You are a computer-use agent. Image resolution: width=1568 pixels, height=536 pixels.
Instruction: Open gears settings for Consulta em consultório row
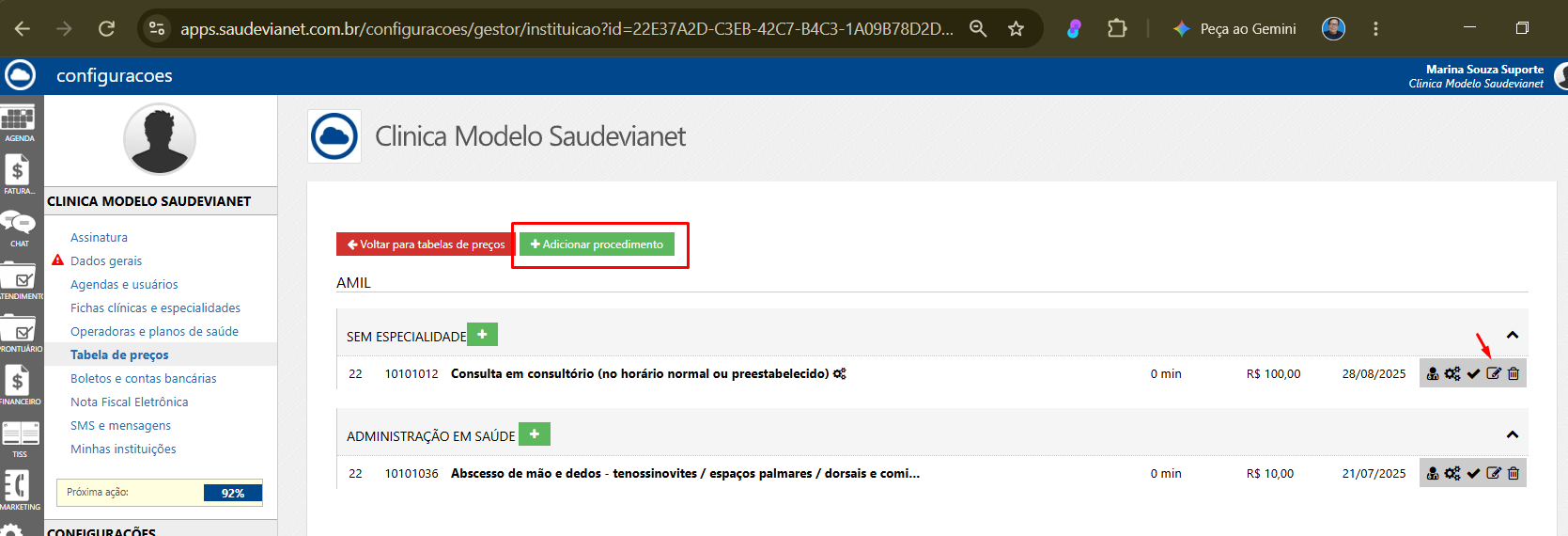point(1452,373)
